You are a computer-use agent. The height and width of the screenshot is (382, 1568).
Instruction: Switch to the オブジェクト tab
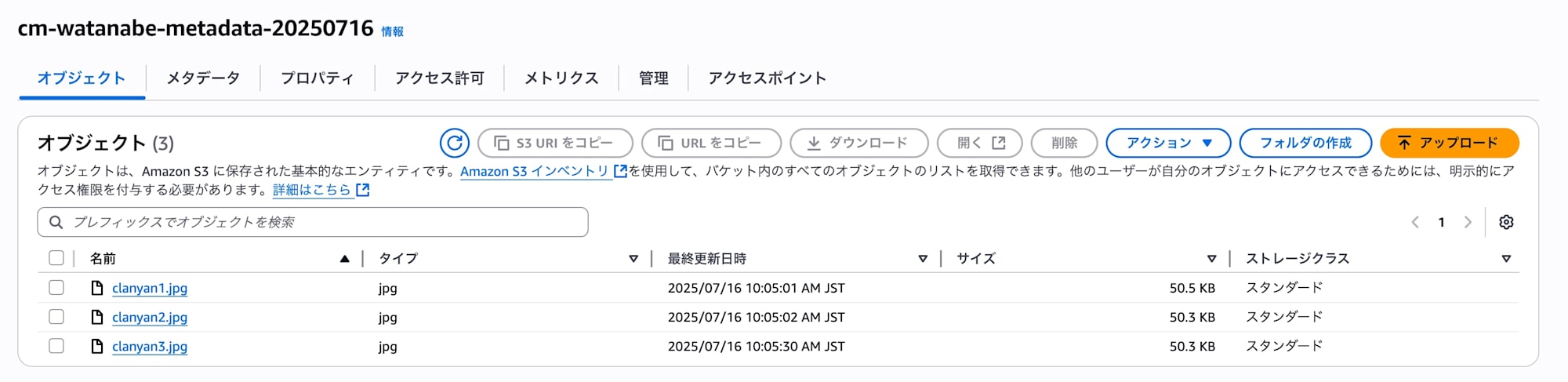(x=82, y=78)
